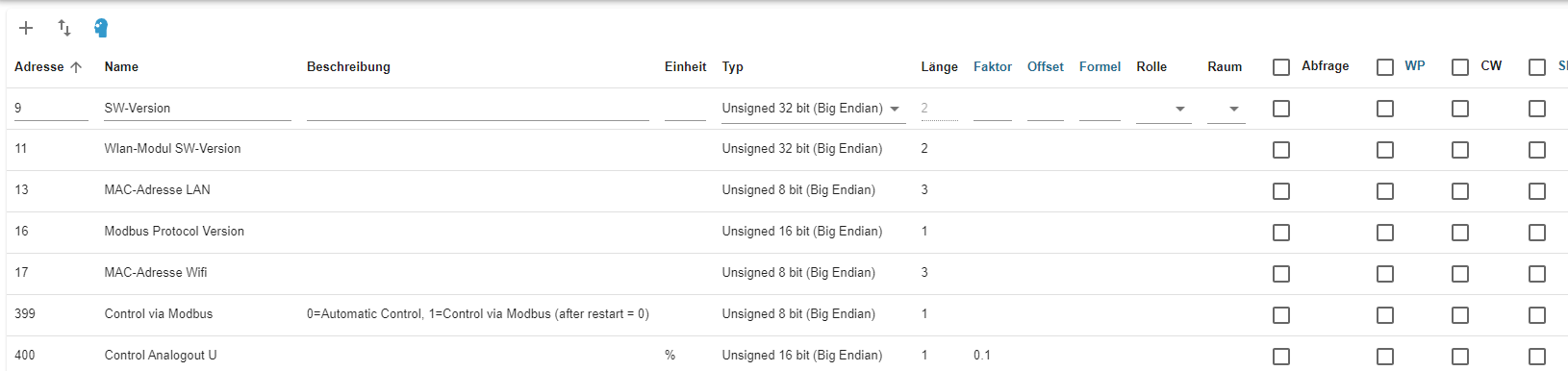Image resolution: width=1568 pixels, height=371 pixels.
Task: Toggle the header checkbox beside CW
Action: [x=1460, y=67]
